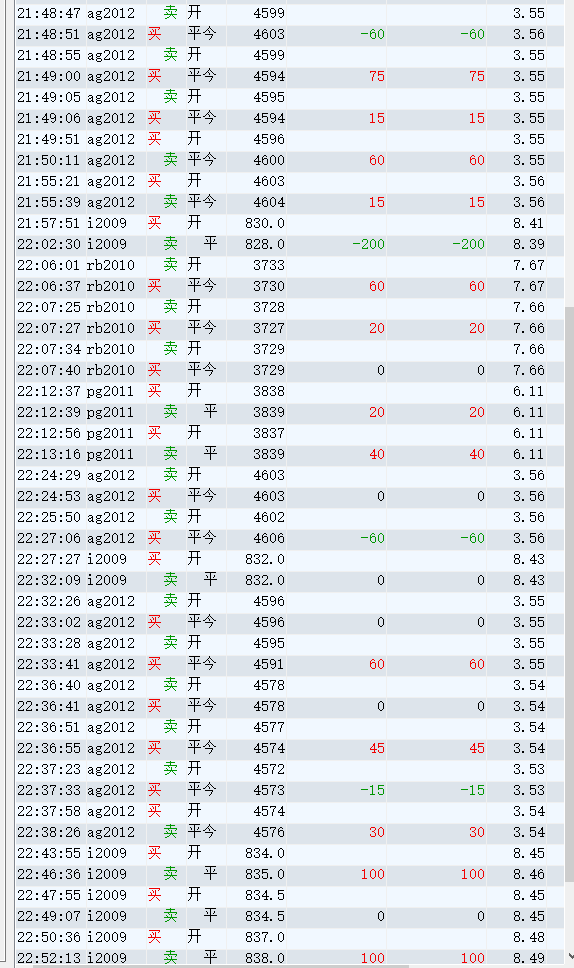Select the 22:33:41 ag2012 buy row

point(290,664)
